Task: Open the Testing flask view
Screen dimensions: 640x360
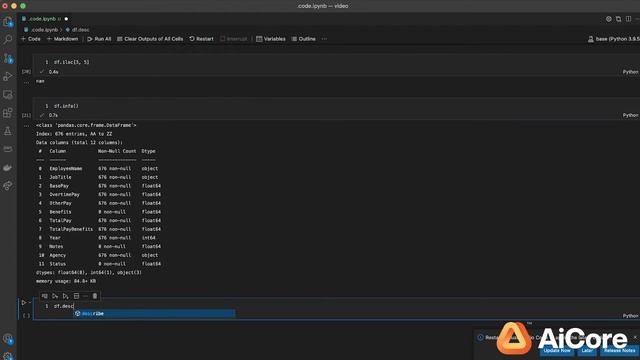Action: (8, 131)
